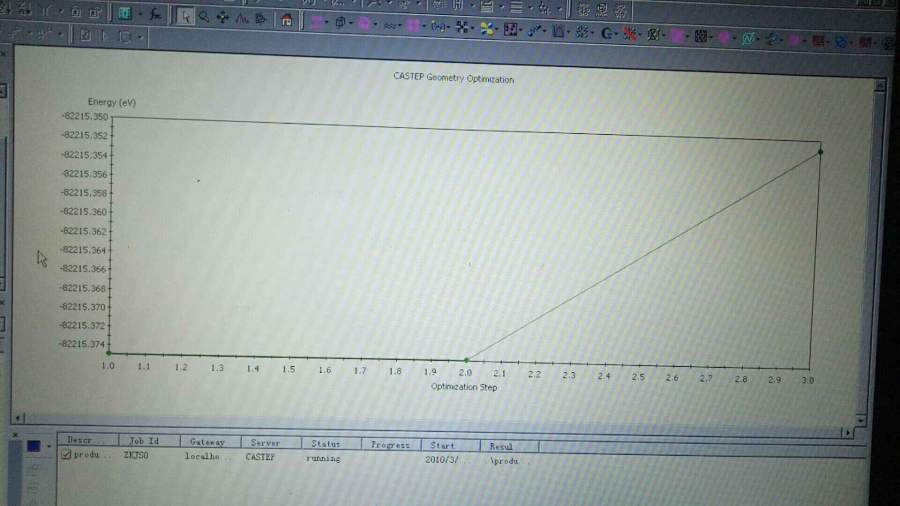The height and width of the screenshot is (506, 900).
Task: Open dropdown beside the blue job filter icon
Action: coord(49,446)
